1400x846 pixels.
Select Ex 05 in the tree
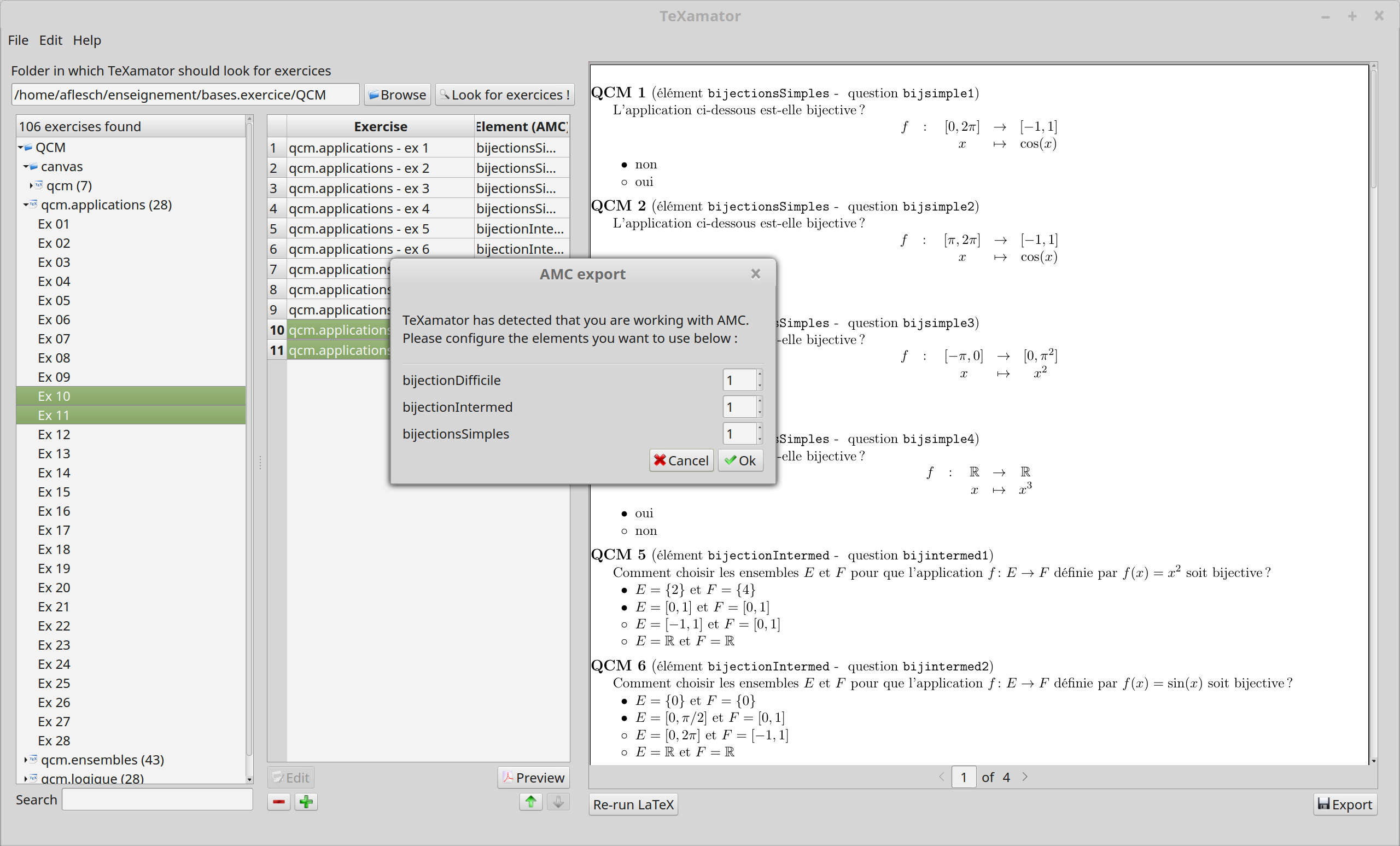tap(54, 301)
